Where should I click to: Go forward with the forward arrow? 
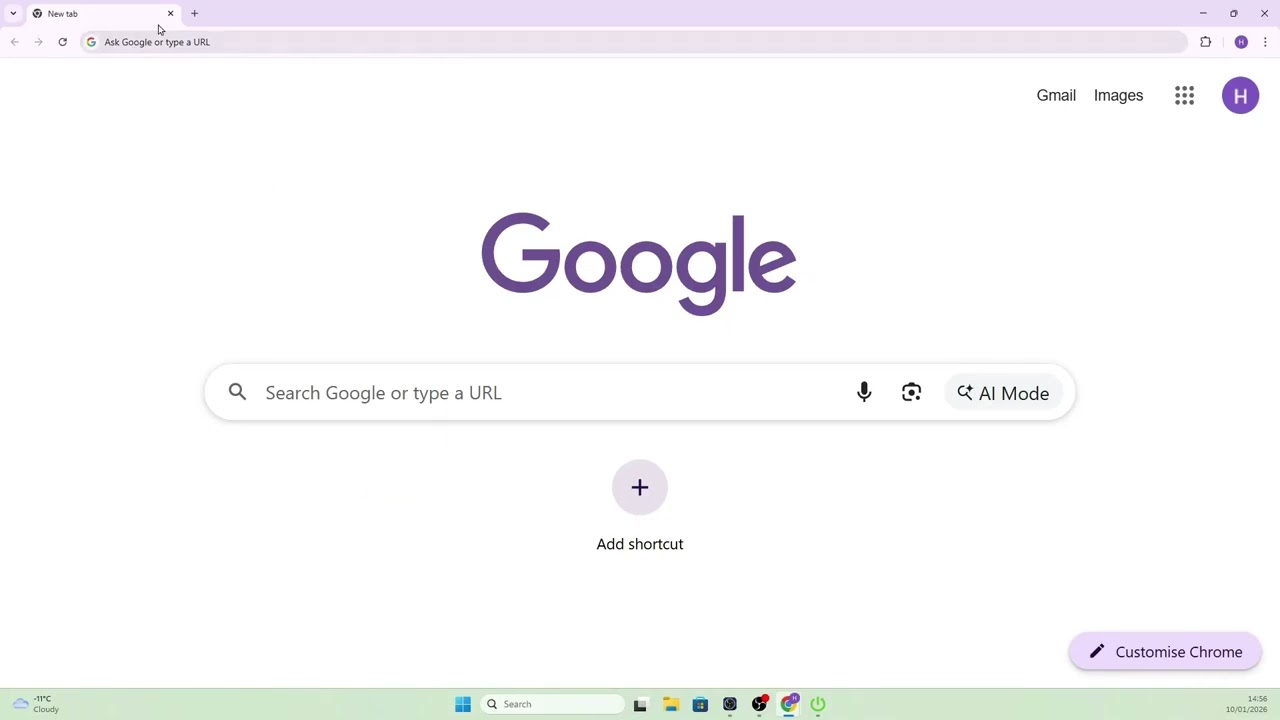pyautogui.click(x=38, y=42)
